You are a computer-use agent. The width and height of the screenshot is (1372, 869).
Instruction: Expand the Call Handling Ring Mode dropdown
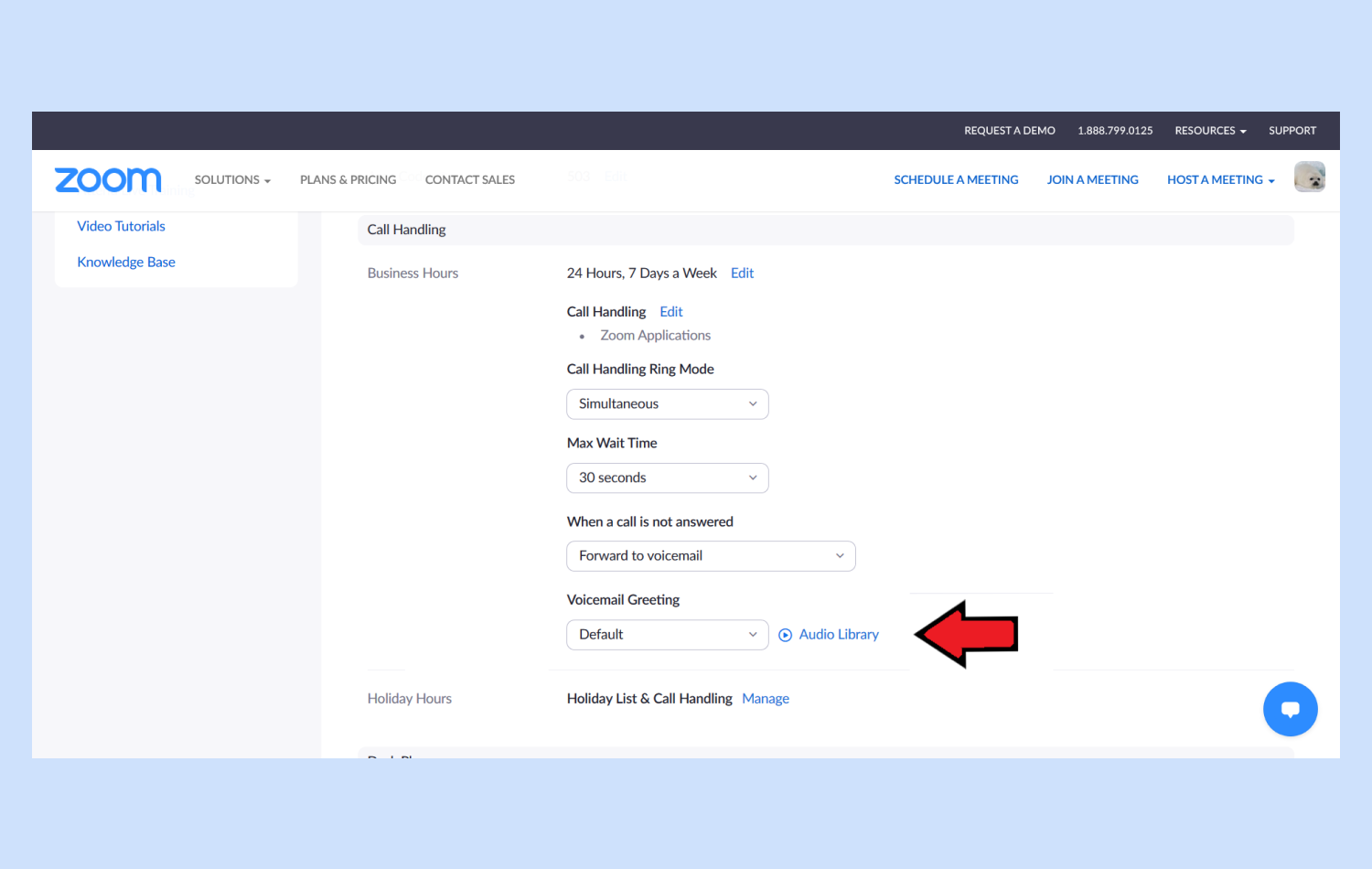pyautogui.click(x=667, y=404)
